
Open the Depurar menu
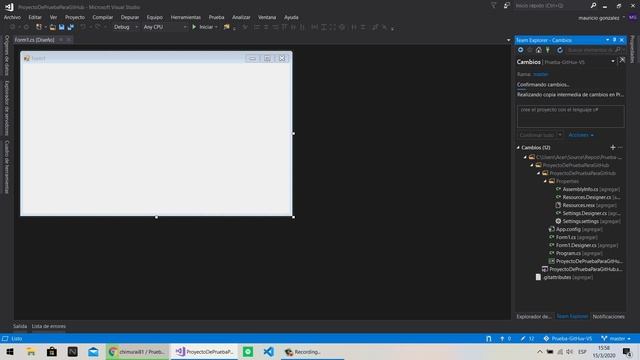(130, 17)
